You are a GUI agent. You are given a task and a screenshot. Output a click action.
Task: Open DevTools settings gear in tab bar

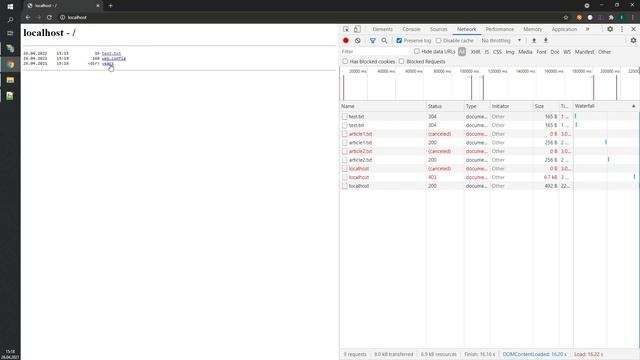610,29
